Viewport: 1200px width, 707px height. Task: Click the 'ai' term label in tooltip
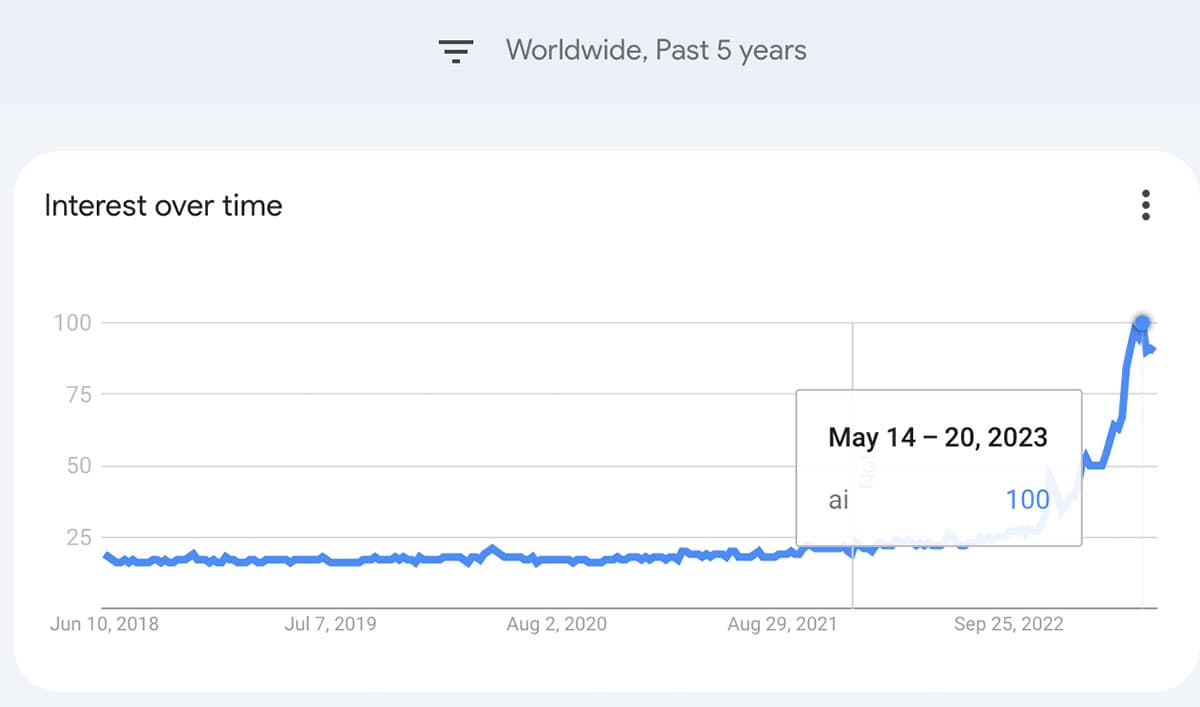click(838, 499)
